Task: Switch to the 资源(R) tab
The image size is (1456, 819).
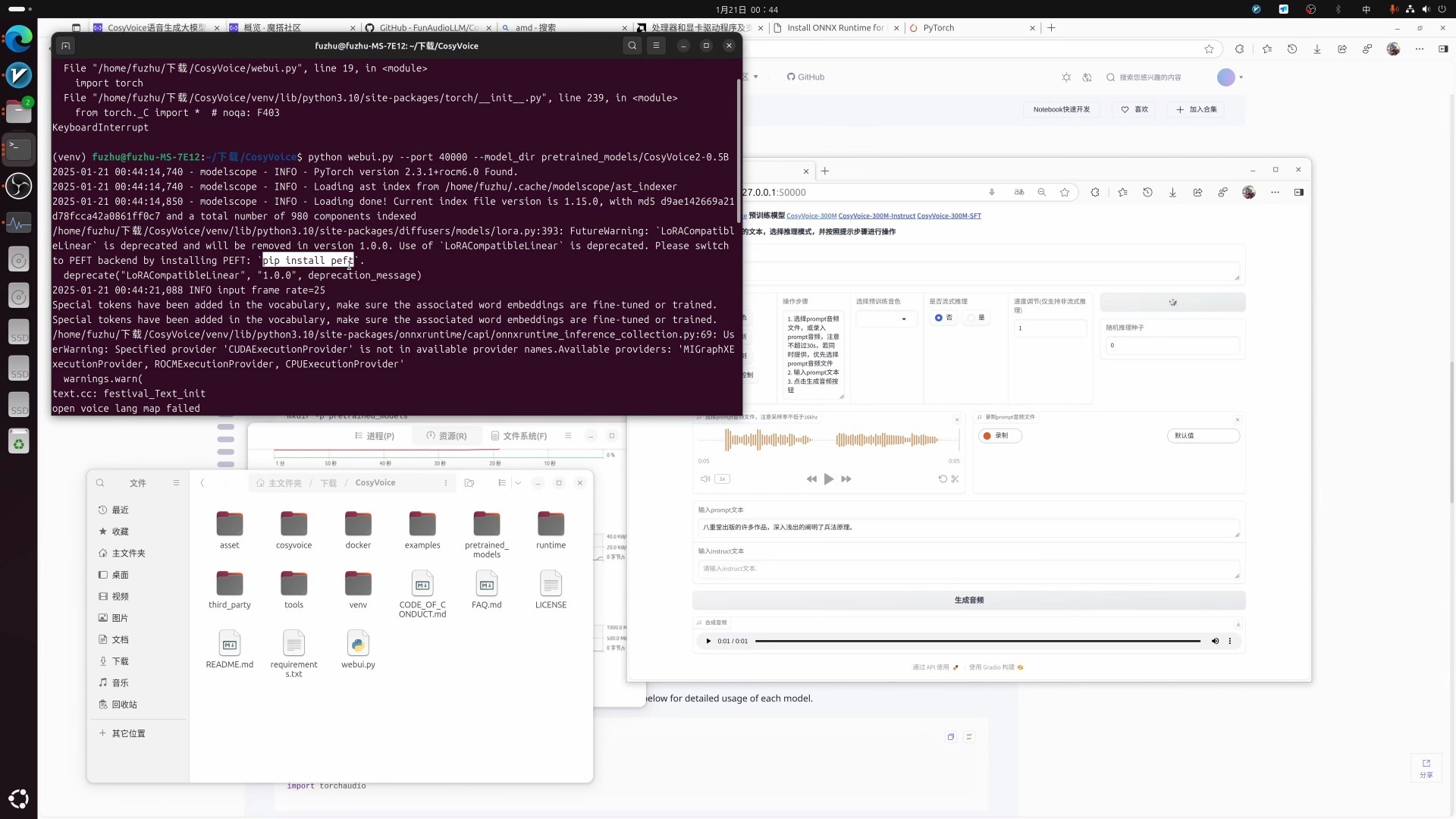Action: point(447,436)
